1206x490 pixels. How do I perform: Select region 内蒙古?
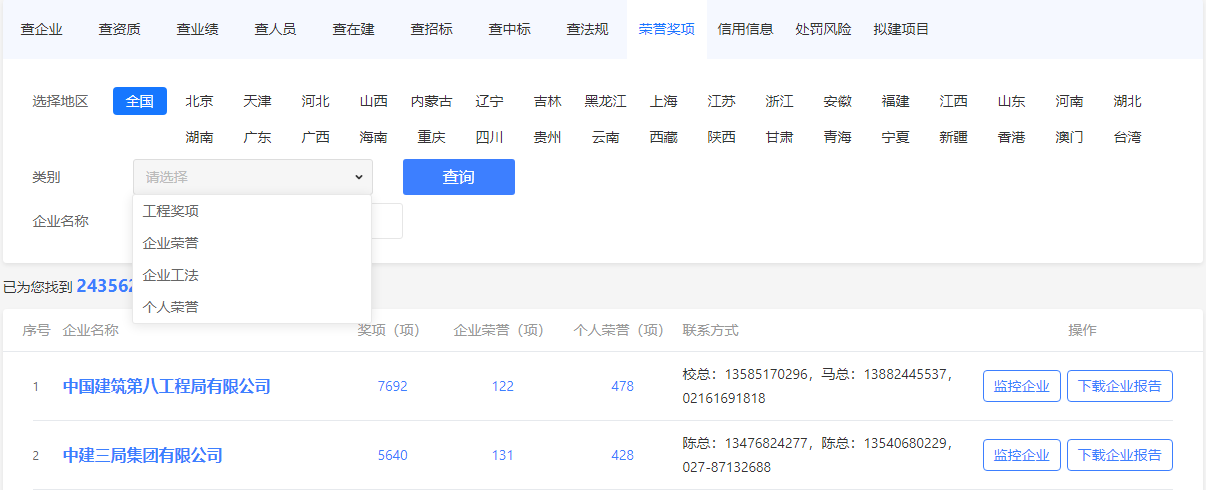(432, 101)
